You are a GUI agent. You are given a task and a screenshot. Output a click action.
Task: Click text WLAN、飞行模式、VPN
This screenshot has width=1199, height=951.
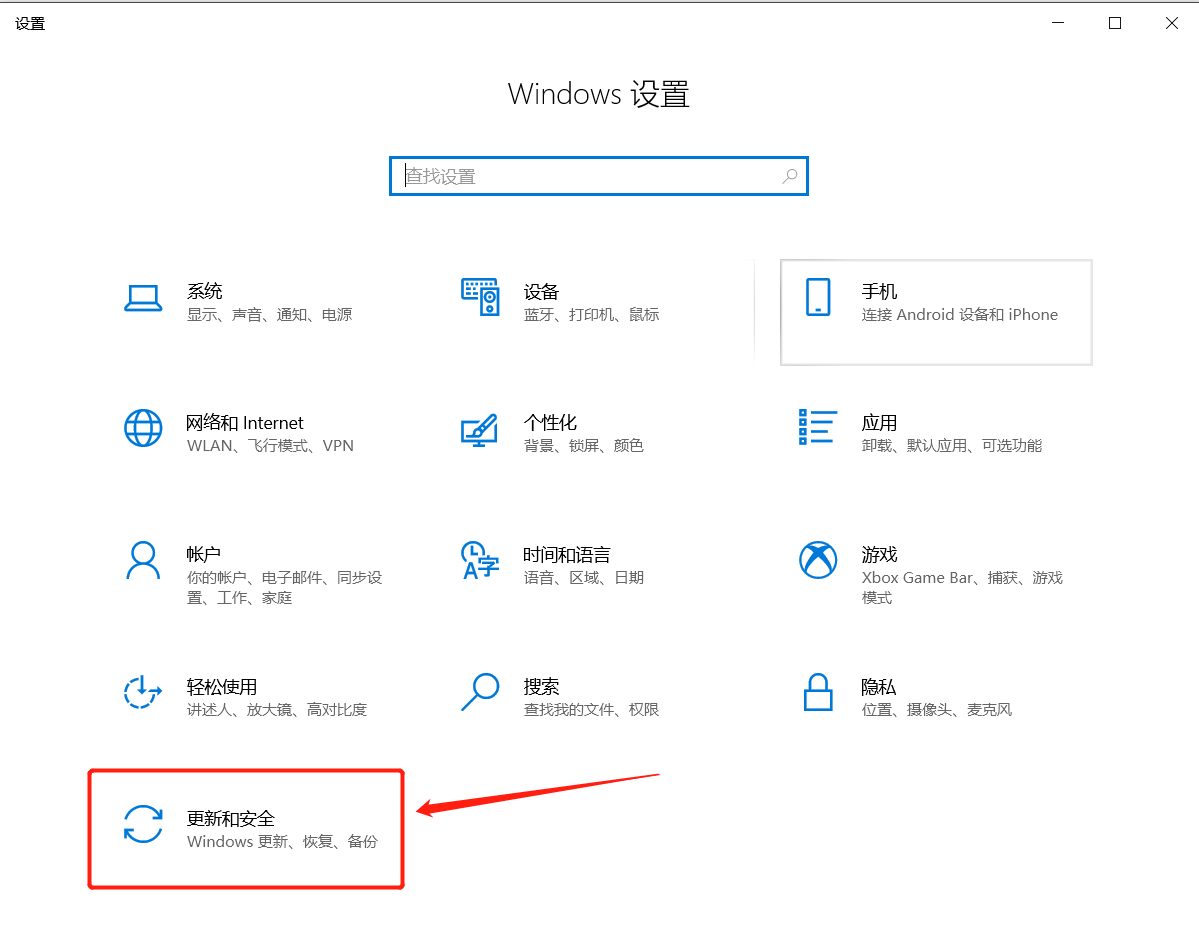[270, 446]
